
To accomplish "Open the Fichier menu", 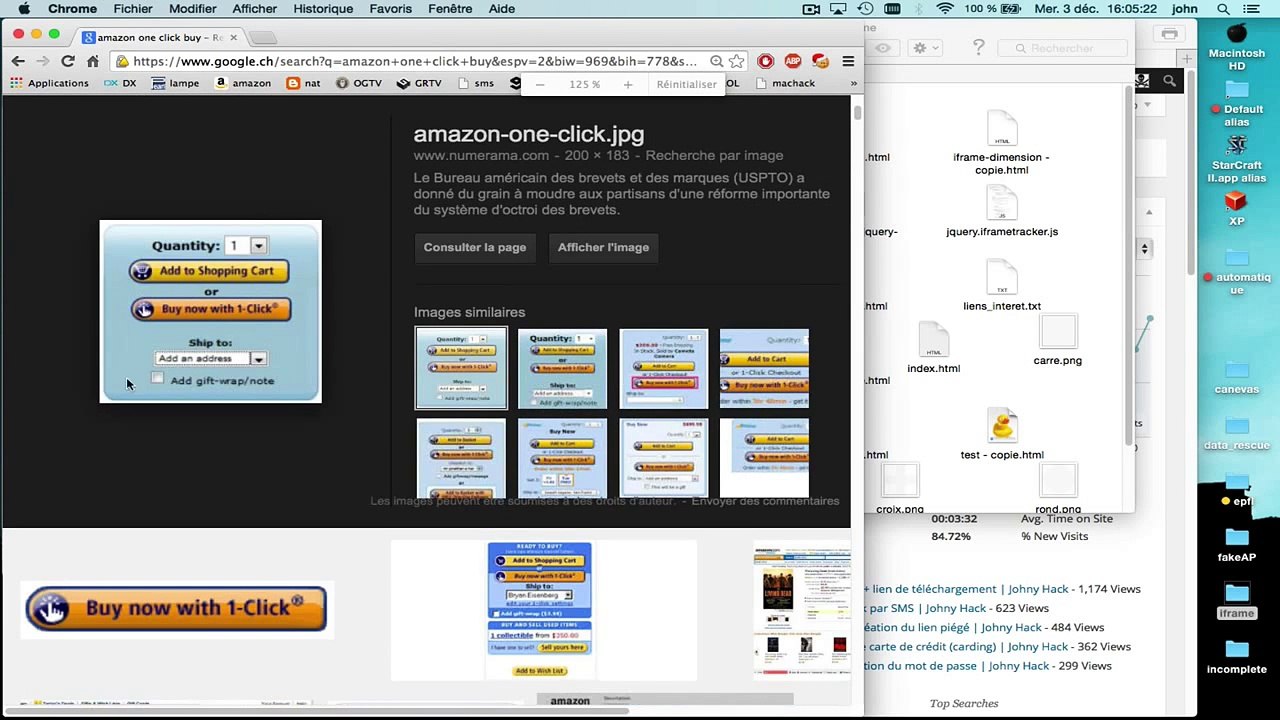I will pyautogui.click(x=133, y=9).
